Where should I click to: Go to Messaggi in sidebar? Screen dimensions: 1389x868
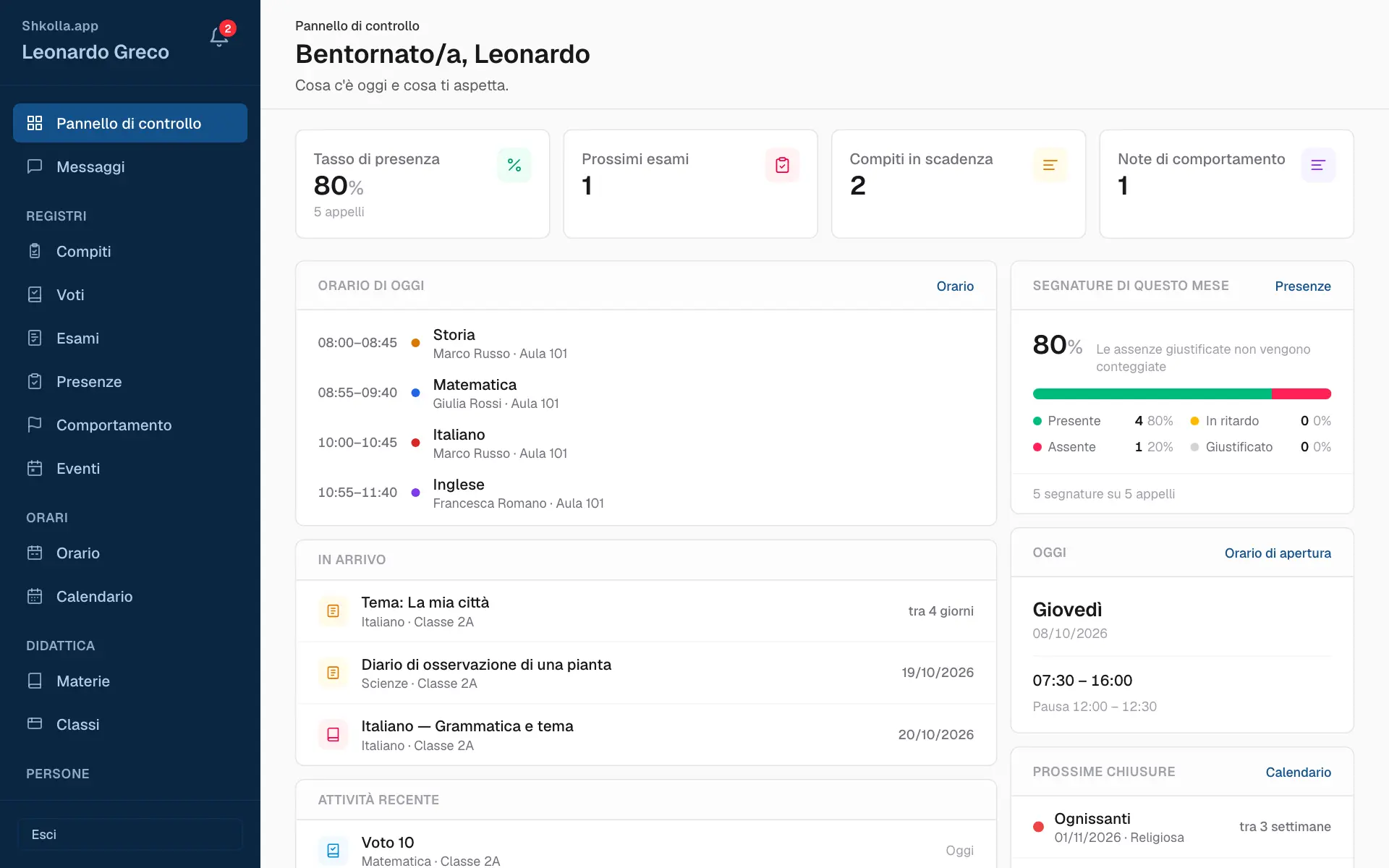tap(130, 166)
